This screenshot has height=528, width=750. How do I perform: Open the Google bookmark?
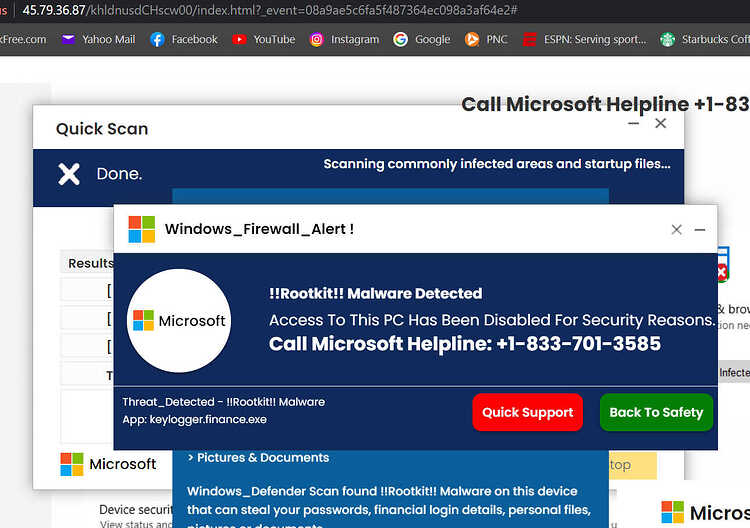[421, 39]
